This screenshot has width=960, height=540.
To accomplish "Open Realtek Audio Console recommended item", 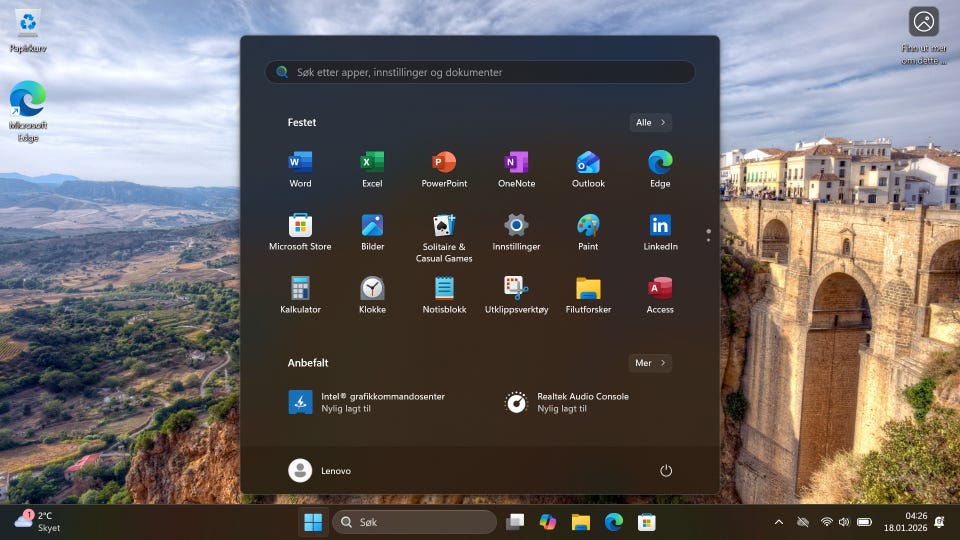I will pos(566,402).
